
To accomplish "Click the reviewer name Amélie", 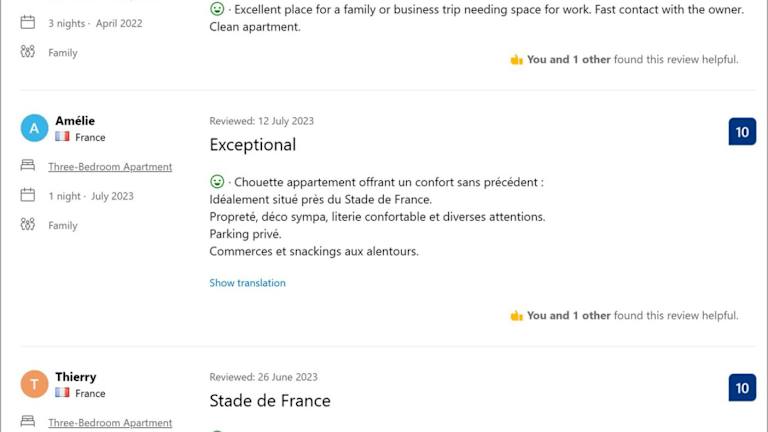I will pyautogui.click(x=75, y=121).
